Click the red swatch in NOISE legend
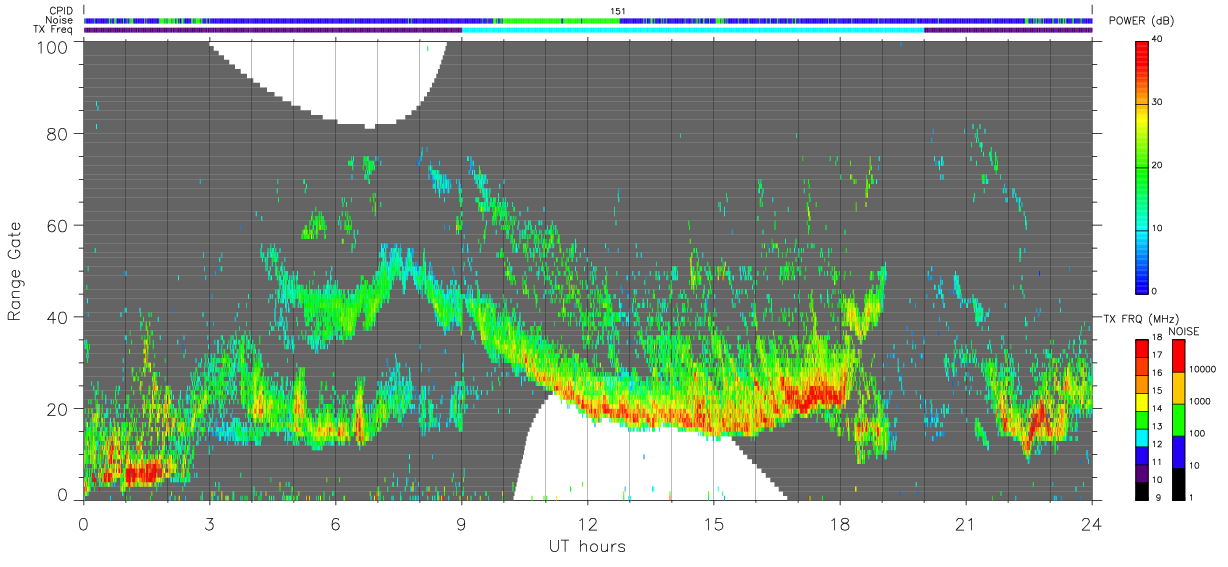Viewport: 1228px width, 567px height. (x=1178, y=356)
